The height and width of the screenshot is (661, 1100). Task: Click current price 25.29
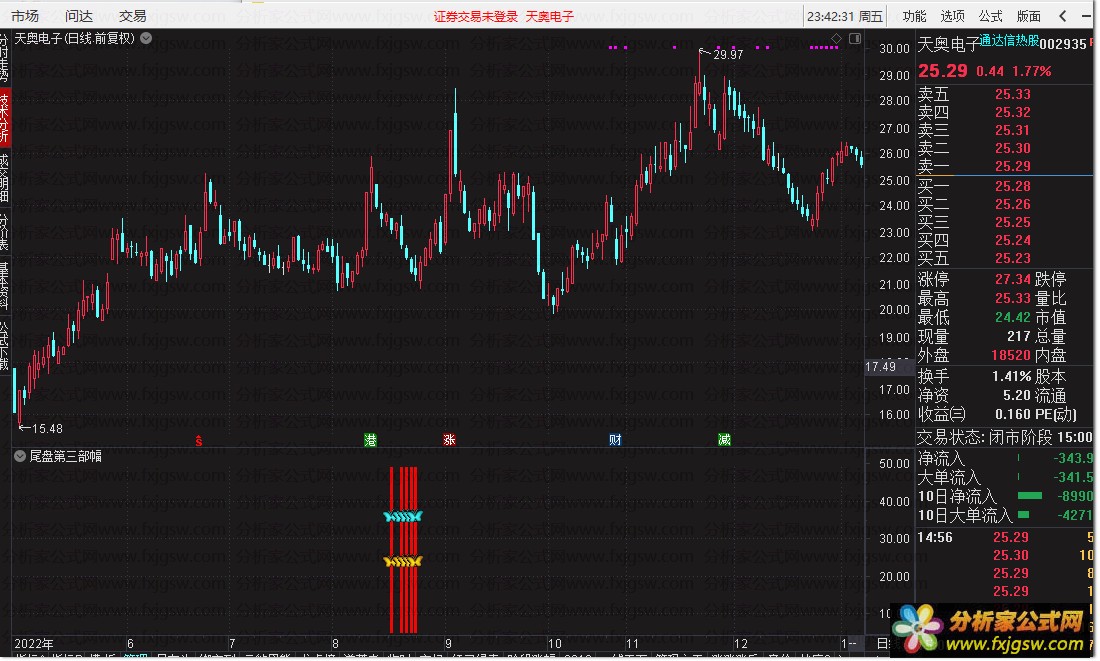(942, 71)
